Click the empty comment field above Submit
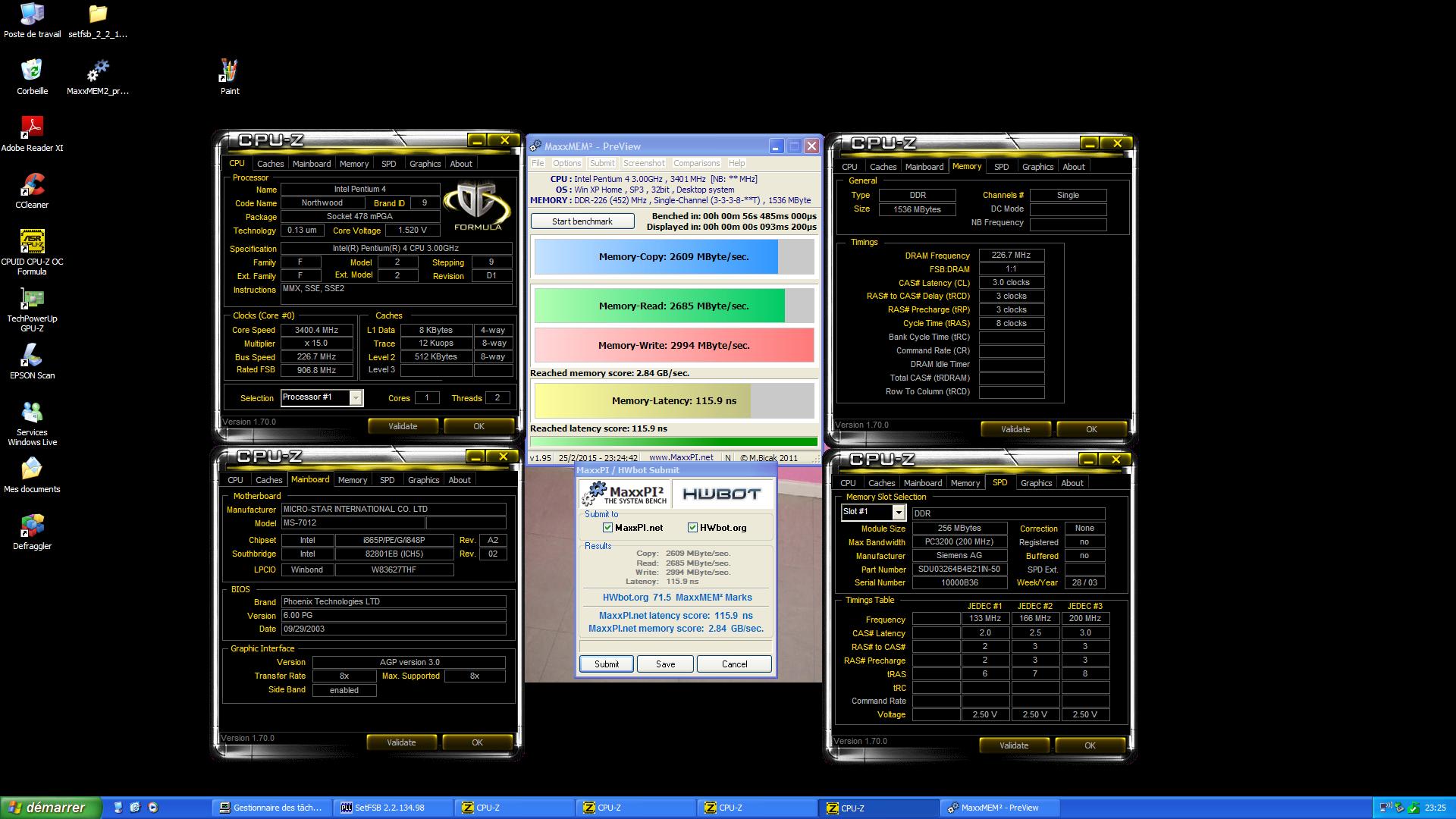 pos(675,646)
